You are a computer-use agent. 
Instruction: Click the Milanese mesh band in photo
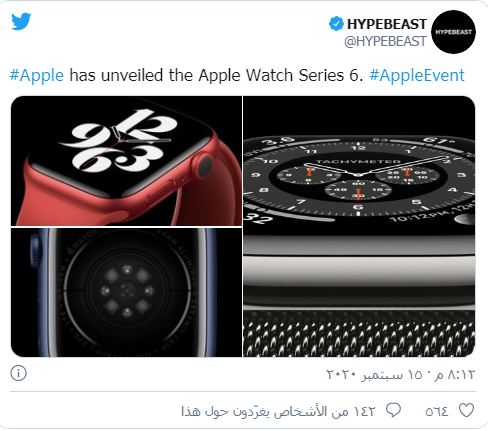point(359,336)
